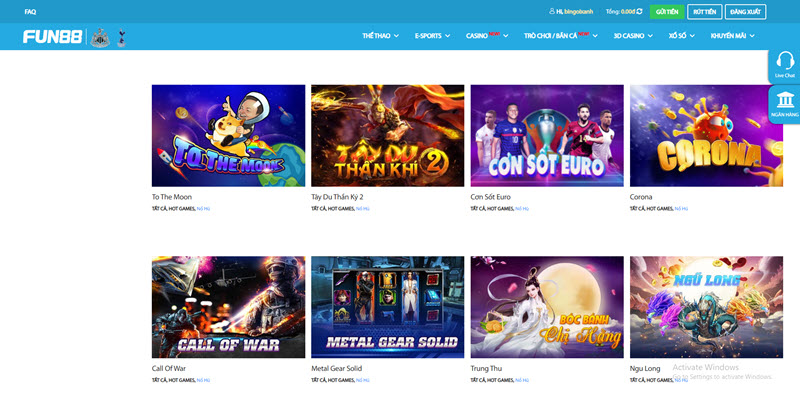800x400 pixels.
Task: Open the Cơn Sốt Euro game thumbnail
Action: [547, 136]
